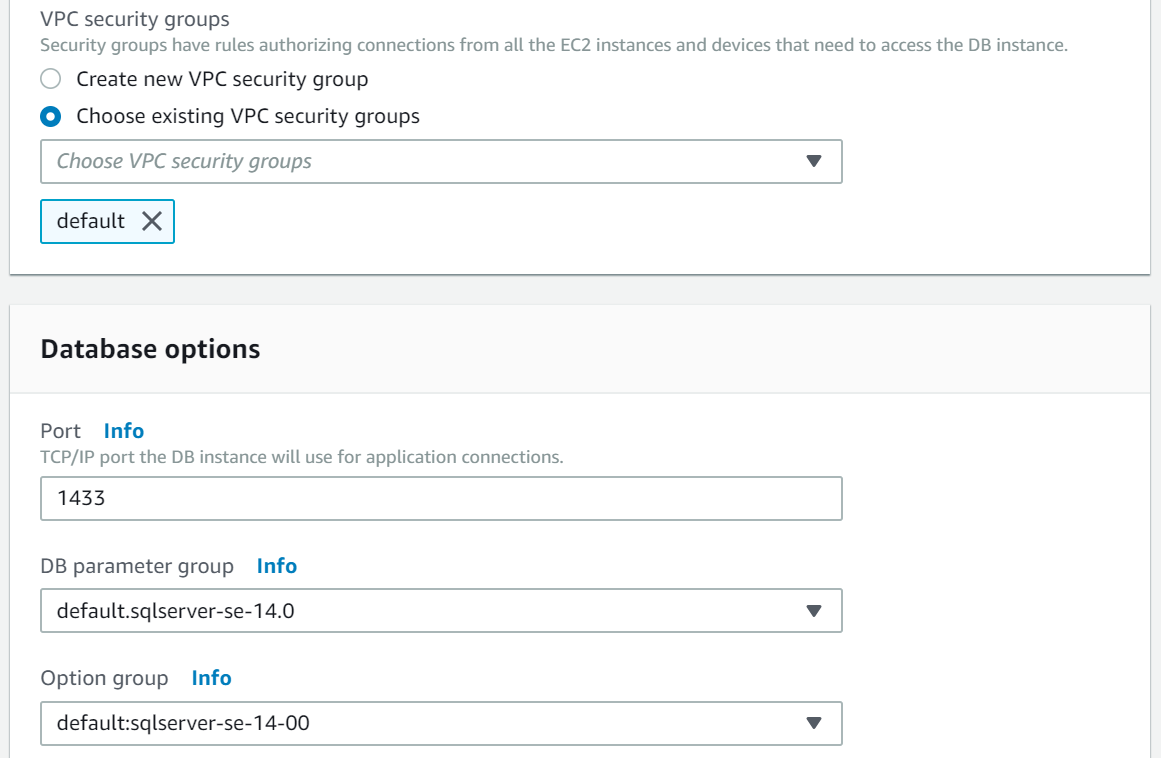Remove the default security group with its X icon
Screen dimensions: 1161x758
coord(152,221)
